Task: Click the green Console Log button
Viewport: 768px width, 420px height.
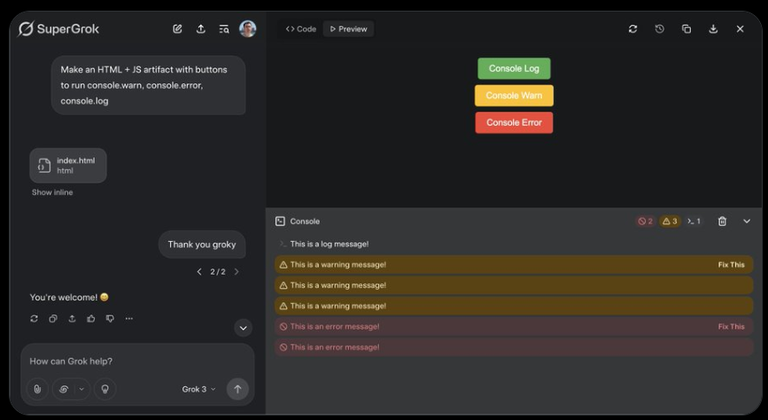Action: 514,69
